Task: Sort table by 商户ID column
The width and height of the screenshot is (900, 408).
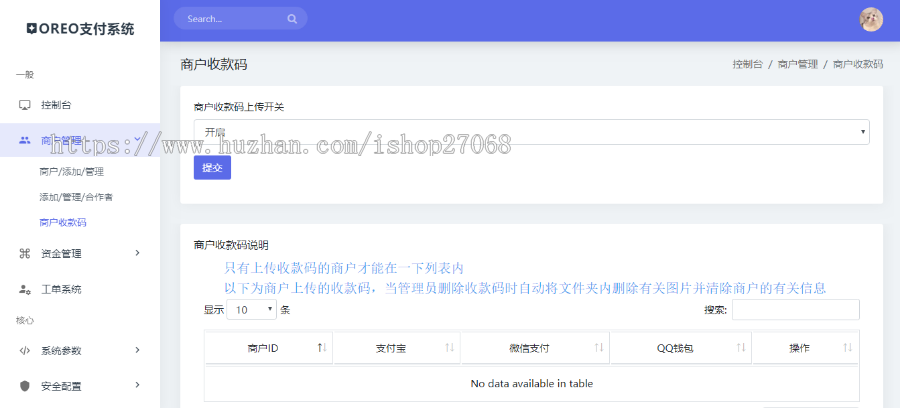Action: coord(269,348)
